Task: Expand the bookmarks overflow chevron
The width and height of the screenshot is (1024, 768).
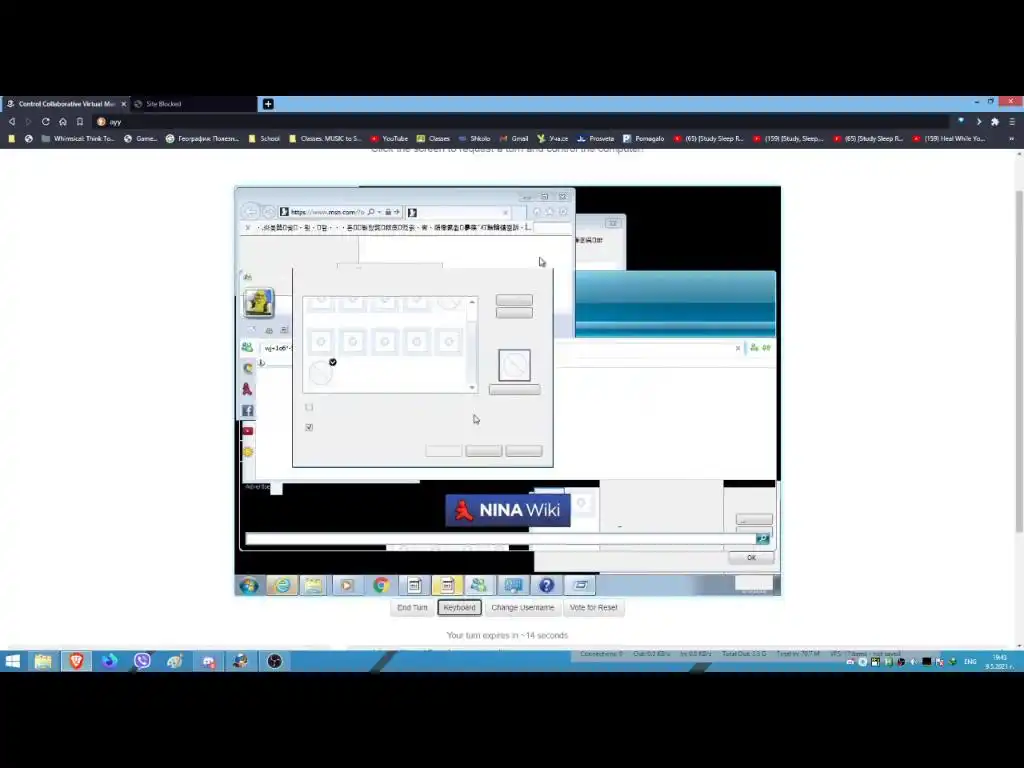Action: [x=1012, y=138]
